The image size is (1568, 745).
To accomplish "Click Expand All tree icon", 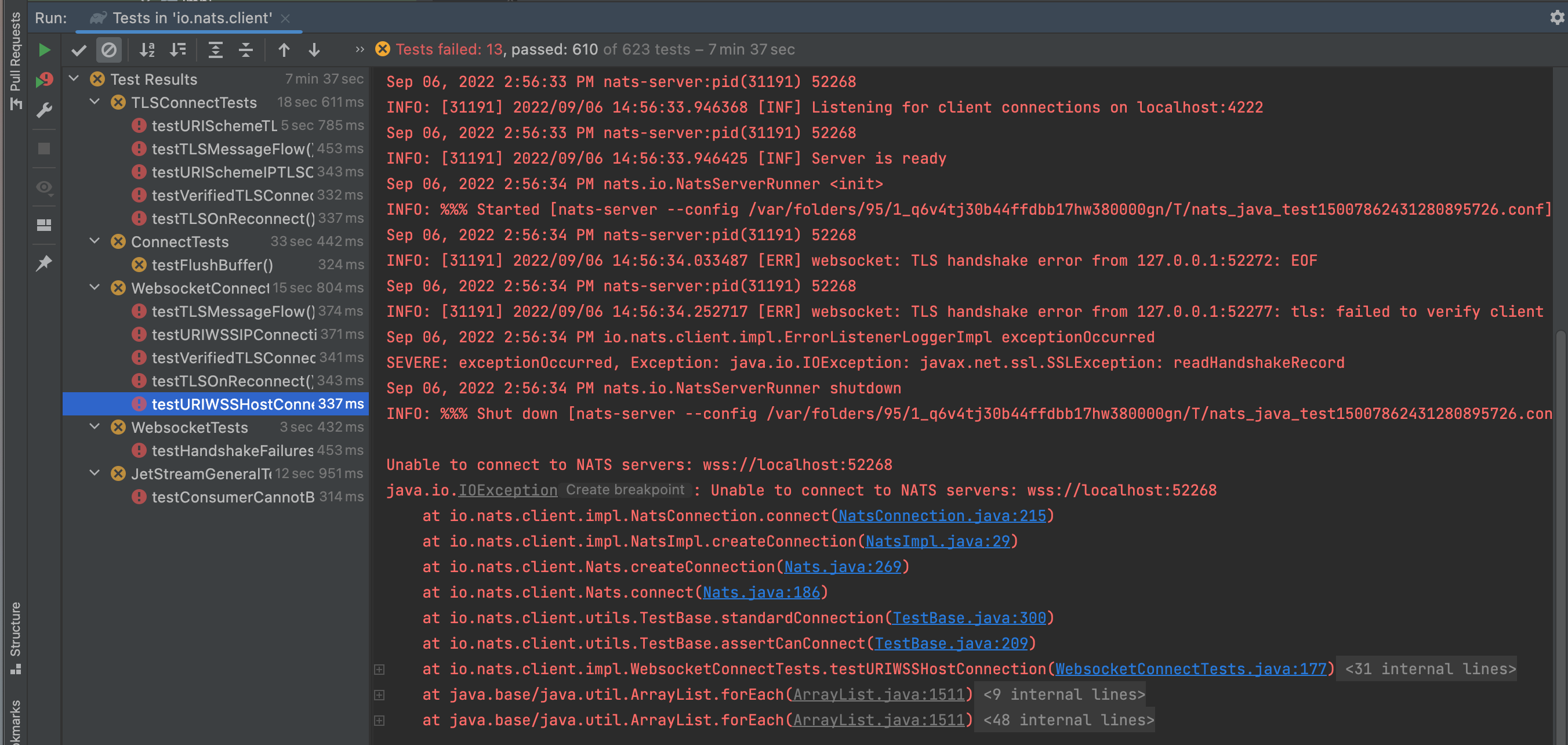I will [216, 50].
